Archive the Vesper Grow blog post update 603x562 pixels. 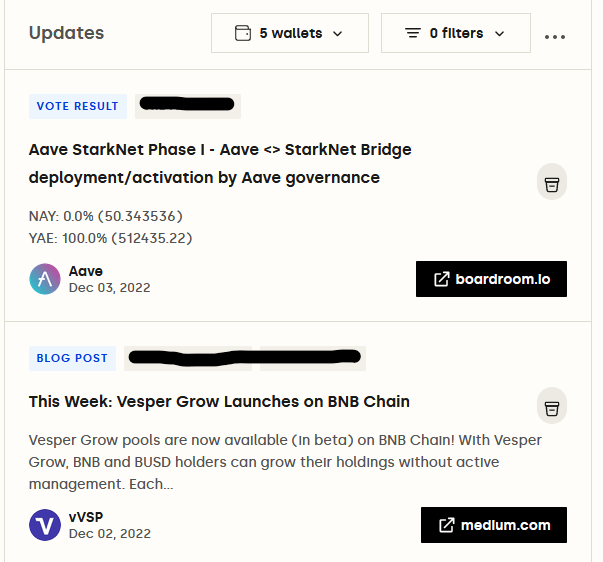pos(551,406)
